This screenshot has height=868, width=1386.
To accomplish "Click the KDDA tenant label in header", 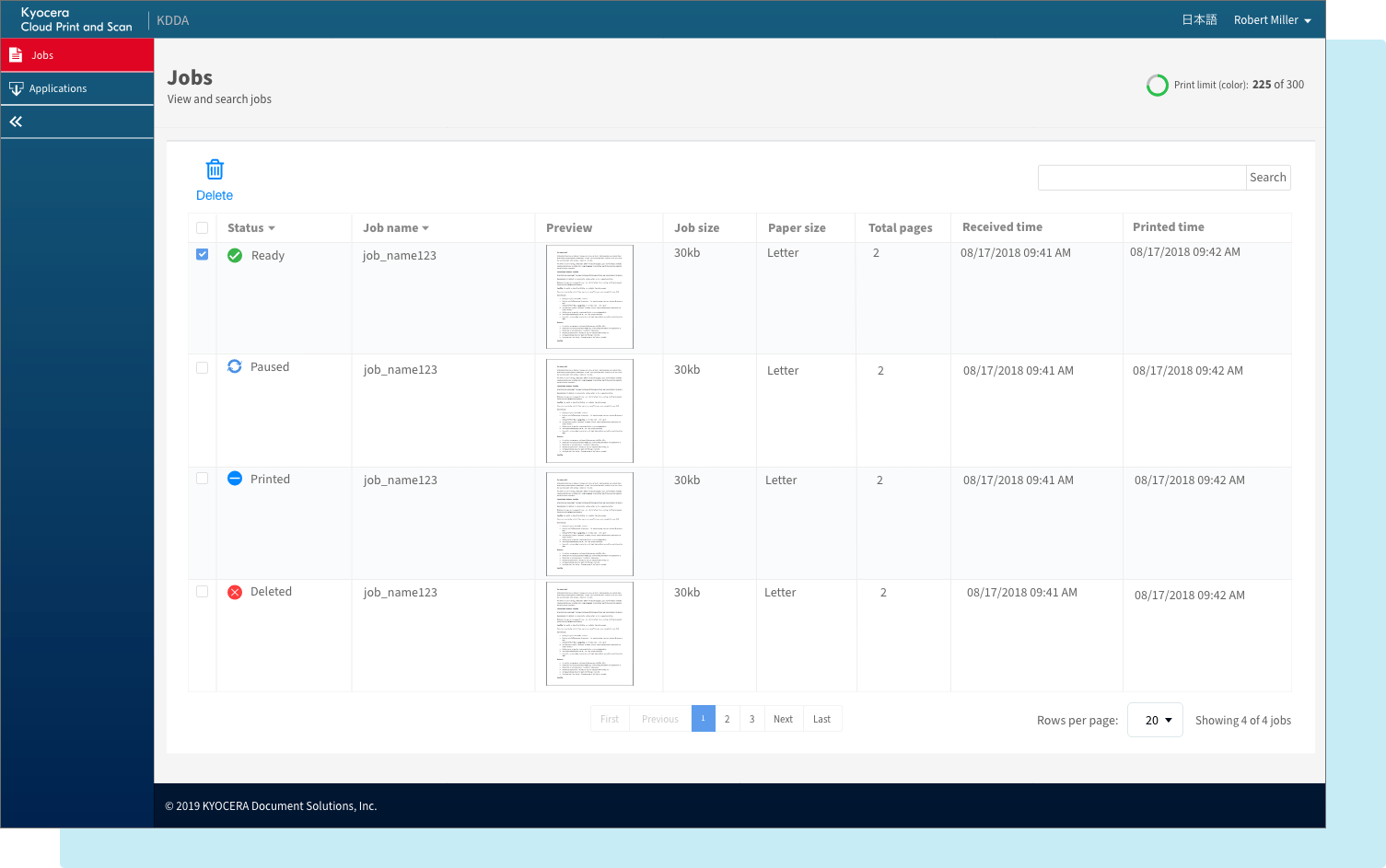I will pos(173,20).
